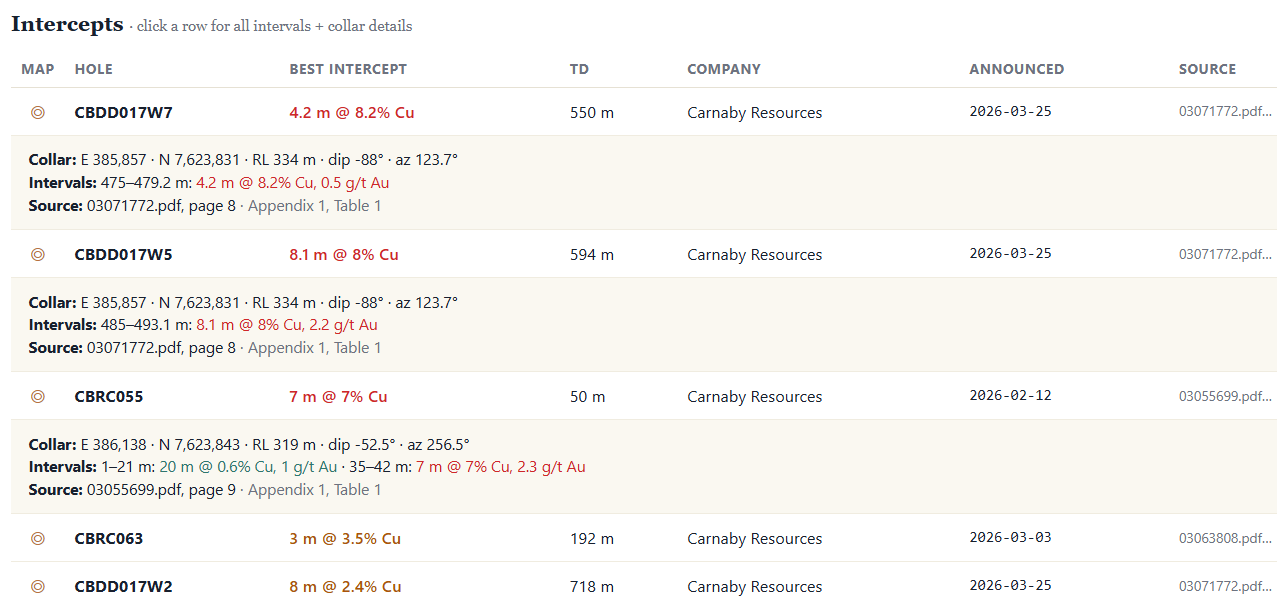
Task: Sort by the Announced column header
Action: tap(1016, 69)
